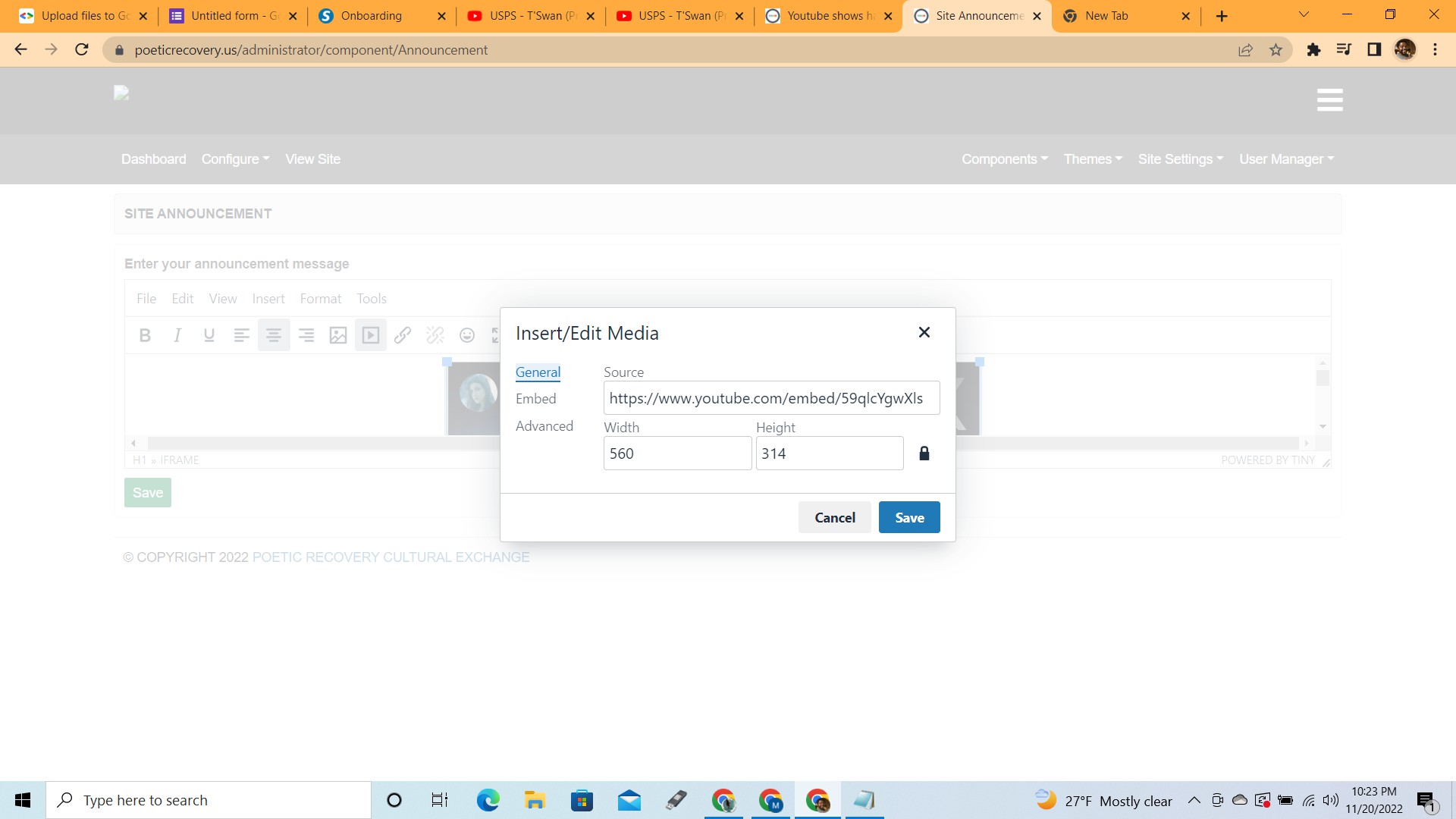The image size is (1456, 819).
Task: Click the insert media toolbar icon
Action: [x=371, y=335]
